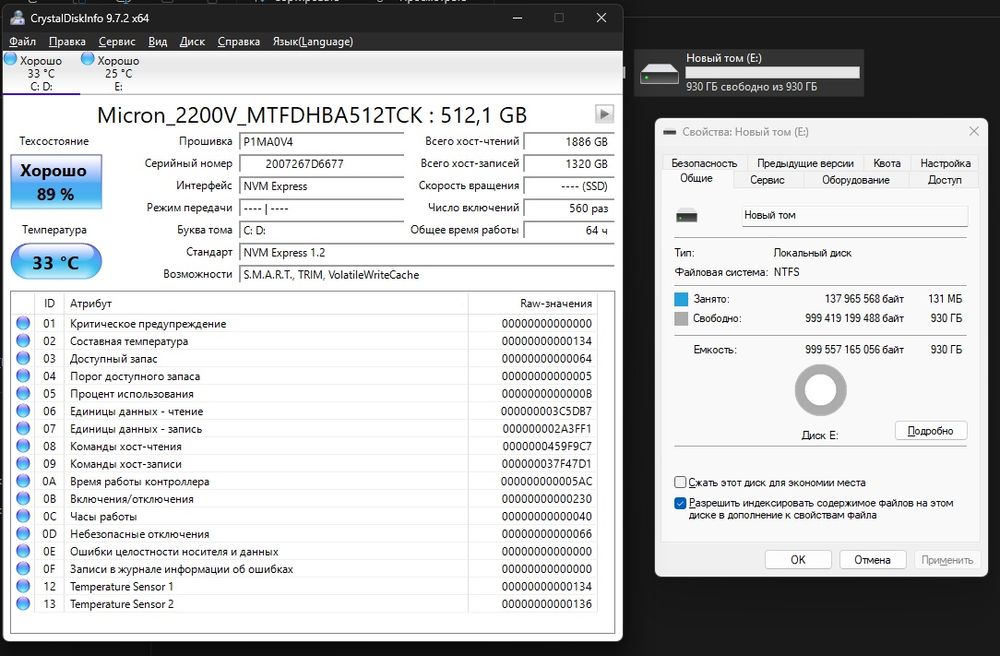Enable Сжать этот диск для экономии места

coord(680,482)
